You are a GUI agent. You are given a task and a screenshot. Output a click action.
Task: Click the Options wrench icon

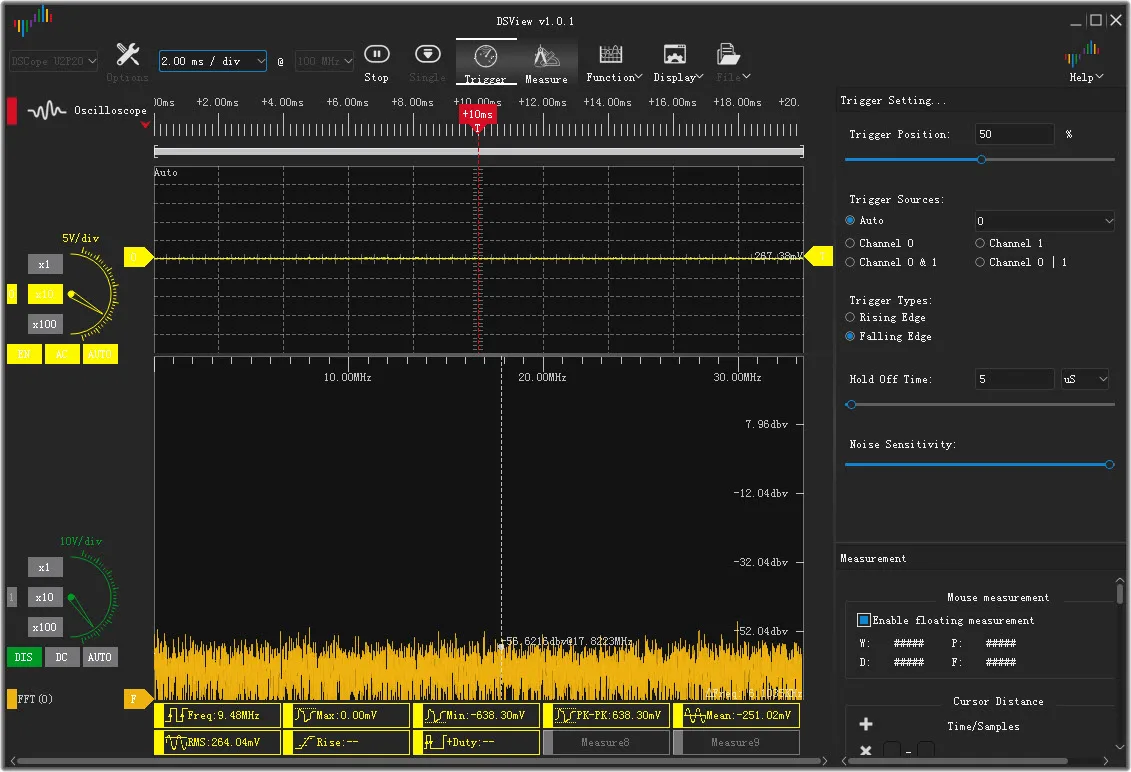(x=128, y=54)
